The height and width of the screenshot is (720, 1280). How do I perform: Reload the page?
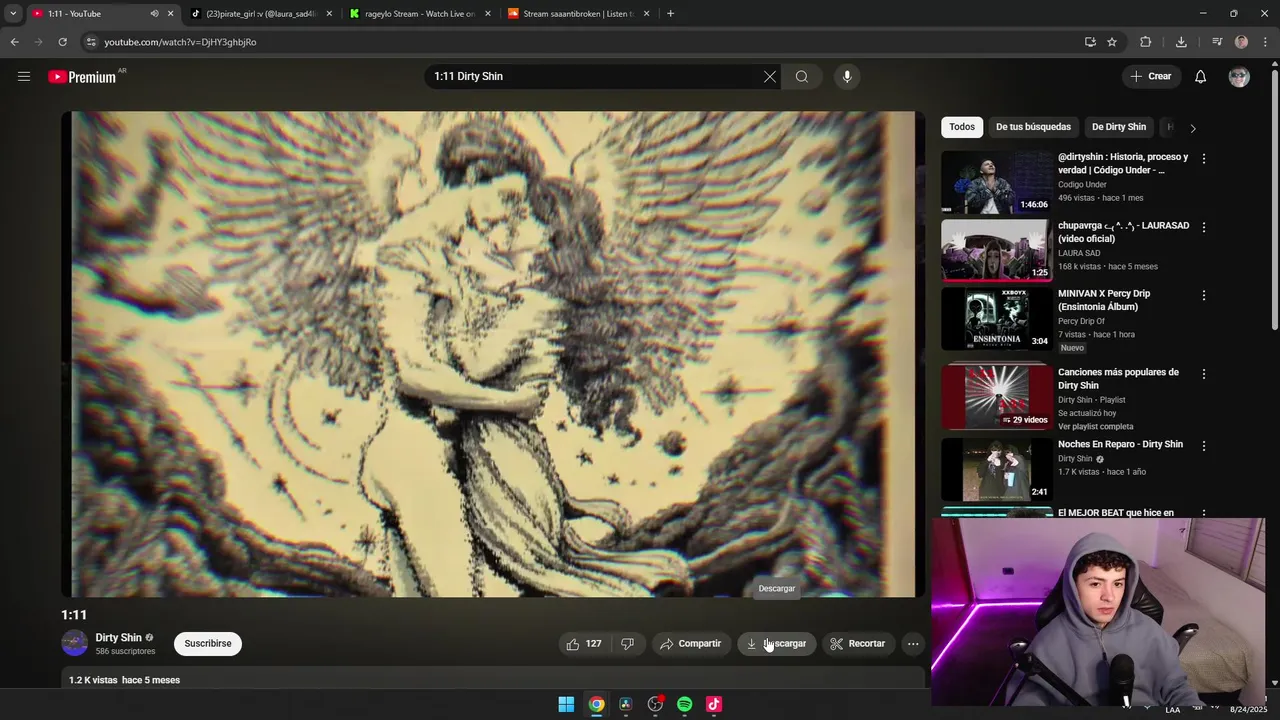(62, 42)
